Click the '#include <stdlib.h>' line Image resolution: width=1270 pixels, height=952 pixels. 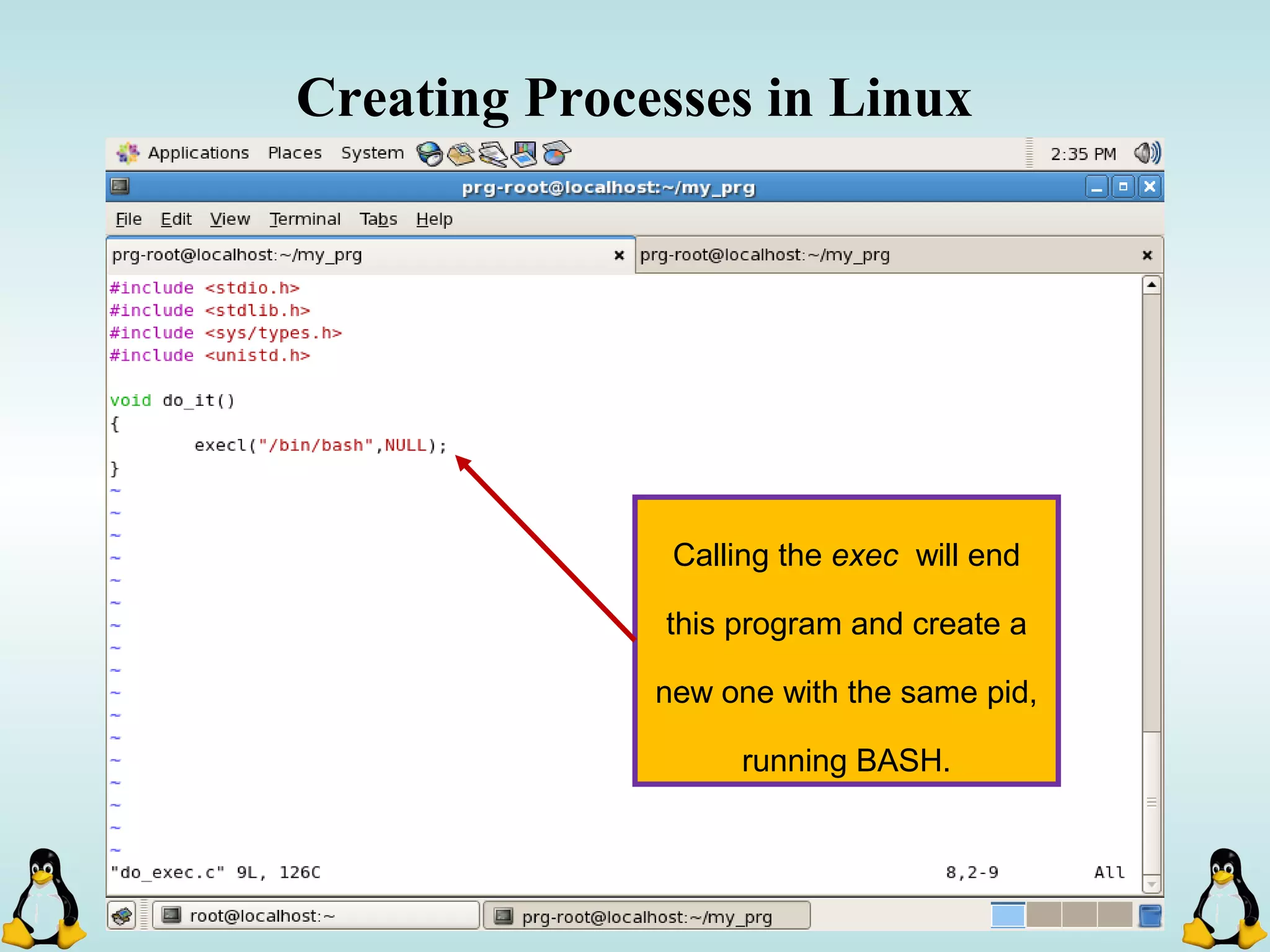pos(210,311)
